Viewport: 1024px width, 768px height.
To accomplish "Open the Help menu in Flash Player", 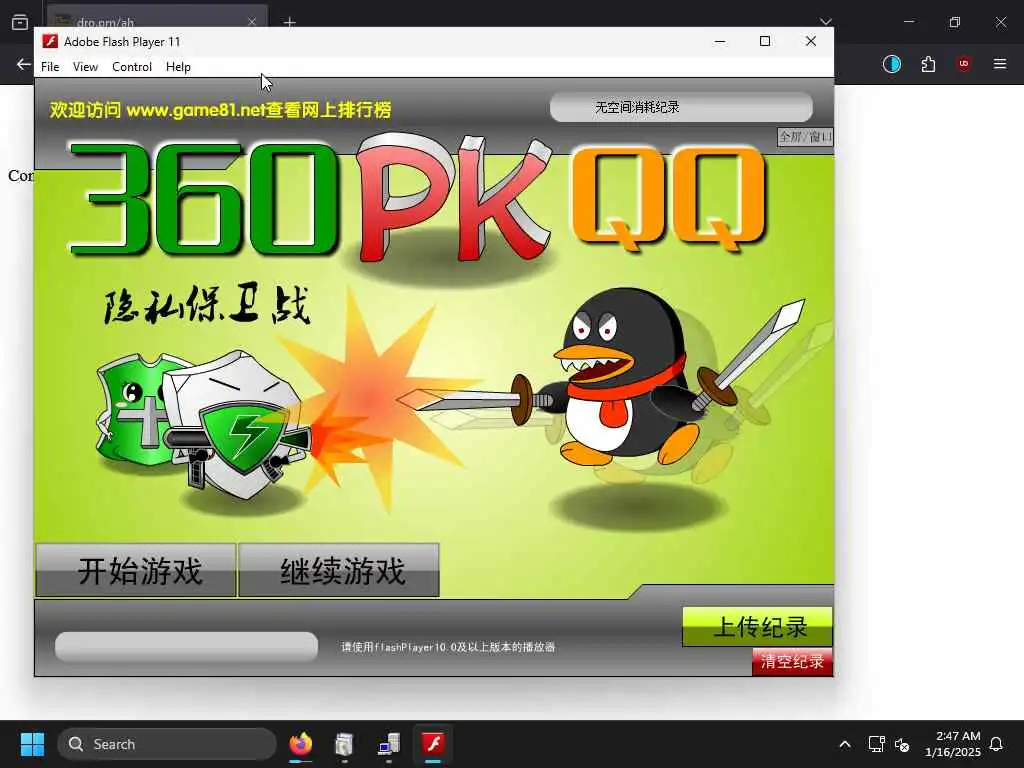I will click(178, 67).
